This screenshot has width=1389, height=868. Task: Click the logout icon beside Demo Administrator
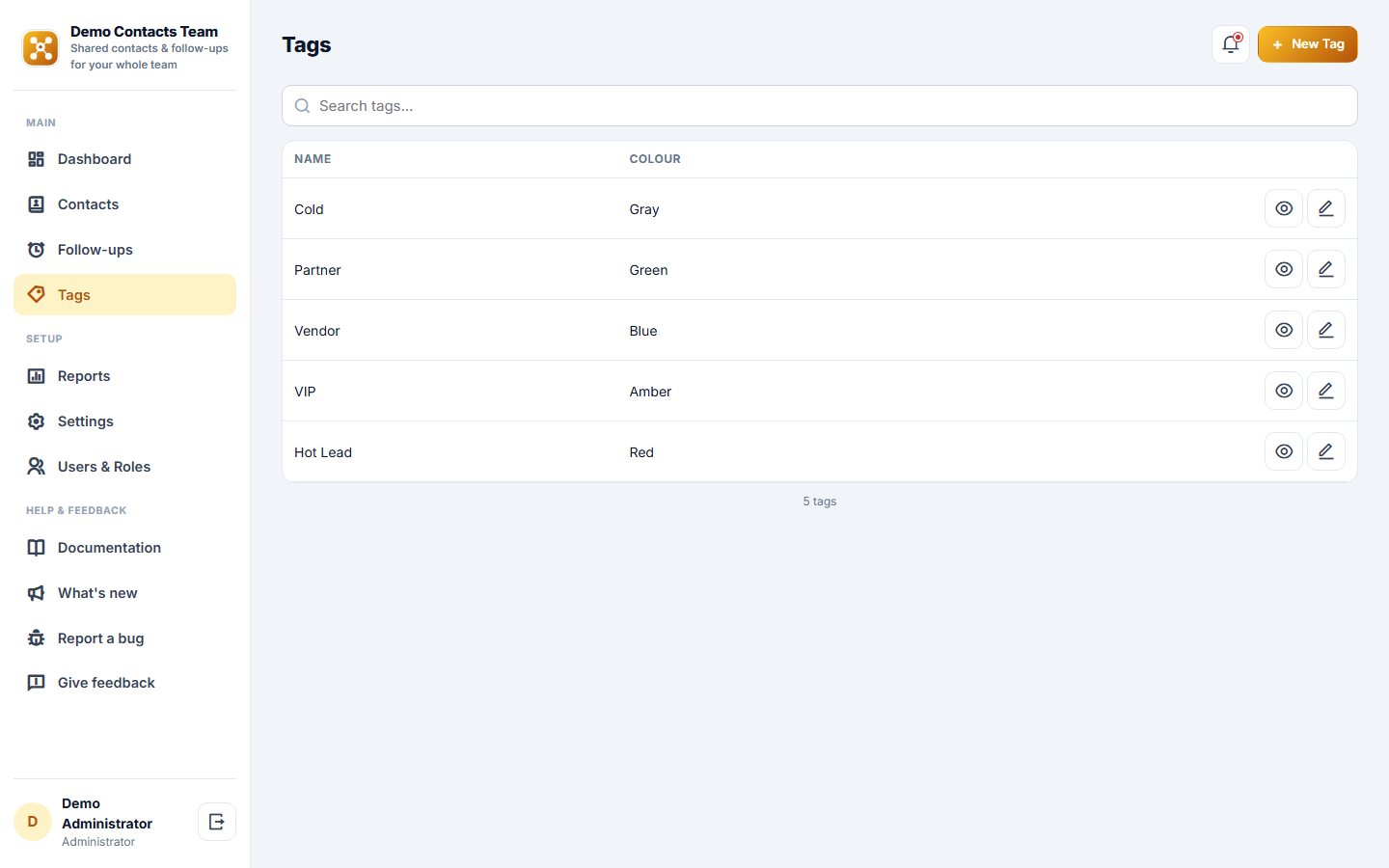click(x=217, y=822)
